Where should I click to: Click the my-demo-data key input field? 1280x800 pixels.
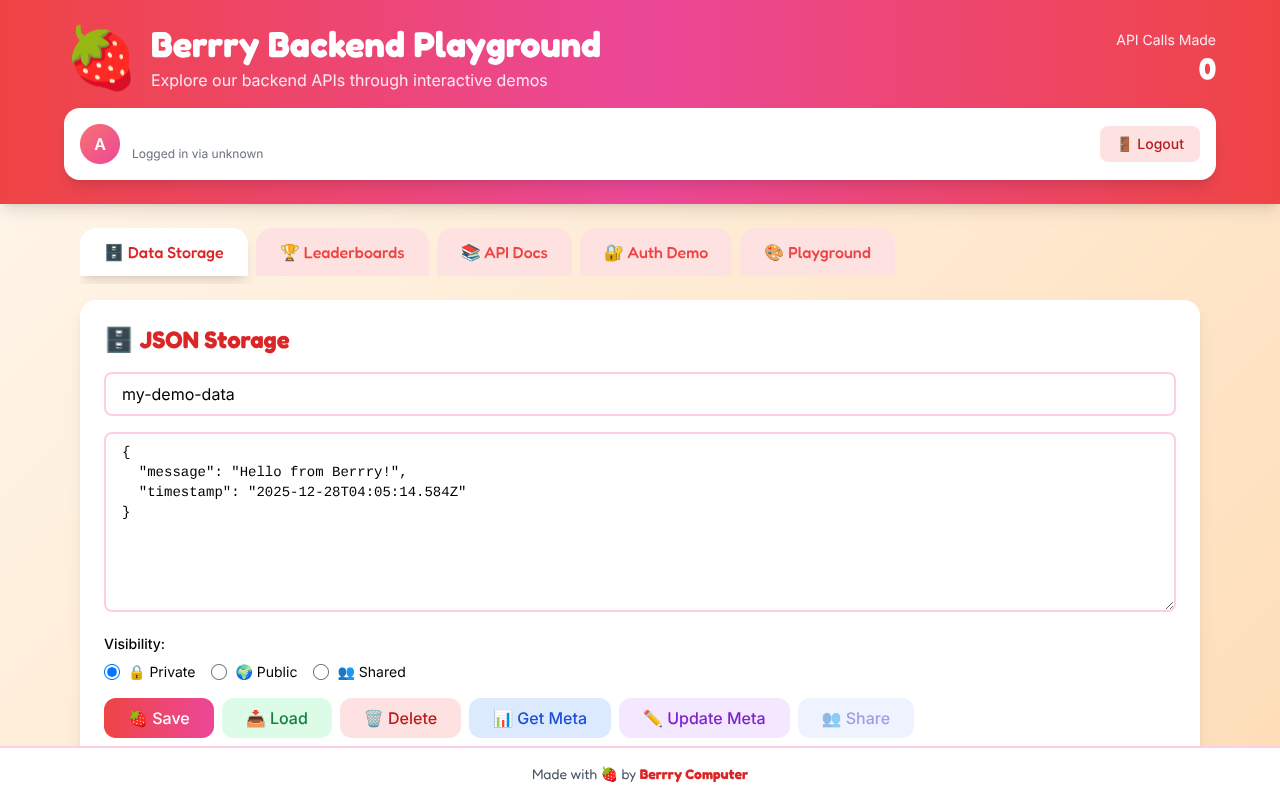coord(640,394)
